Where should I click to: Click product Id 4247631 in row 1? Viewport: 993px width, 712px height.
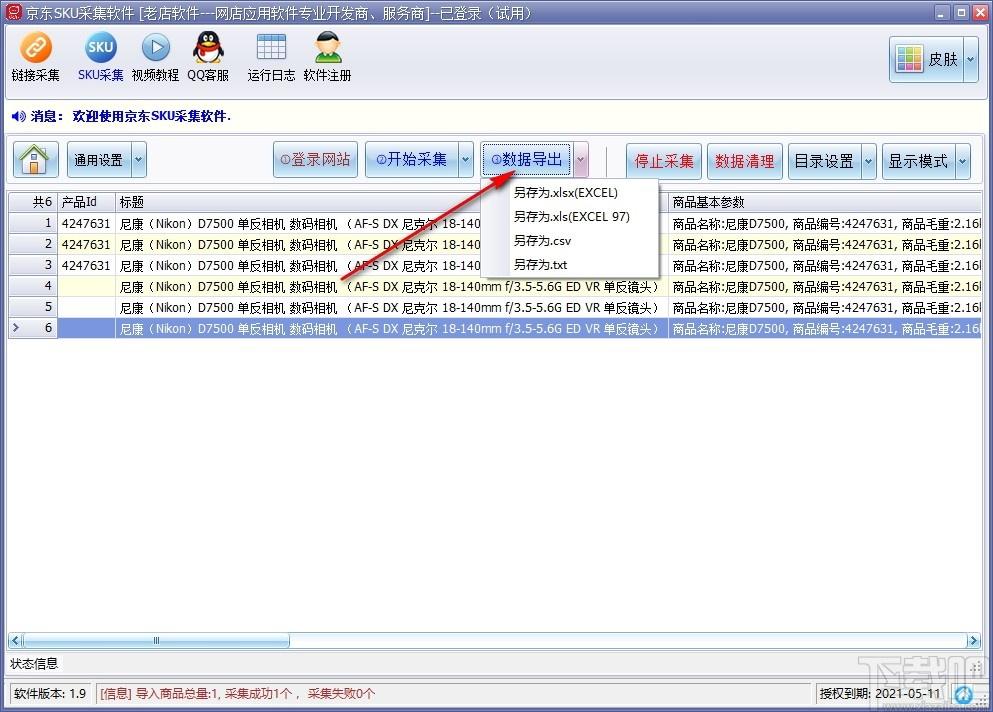pos(86,223)
